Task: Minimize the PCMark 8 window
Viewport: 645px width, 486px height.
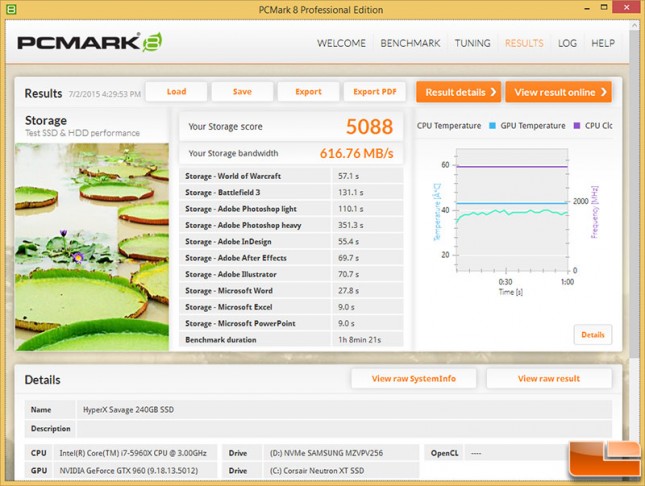Action: point(587,8)
